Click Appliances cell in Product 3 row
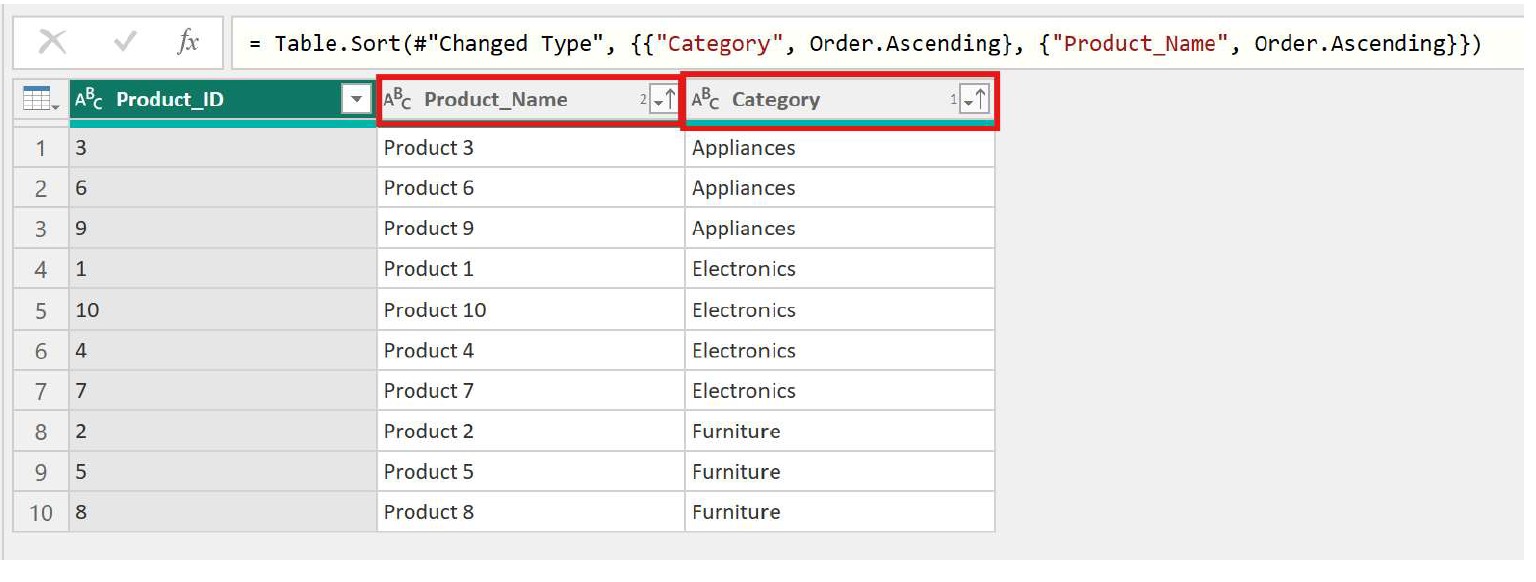The height and width of the screenshot is (582, 1536). tap(840, 148)
